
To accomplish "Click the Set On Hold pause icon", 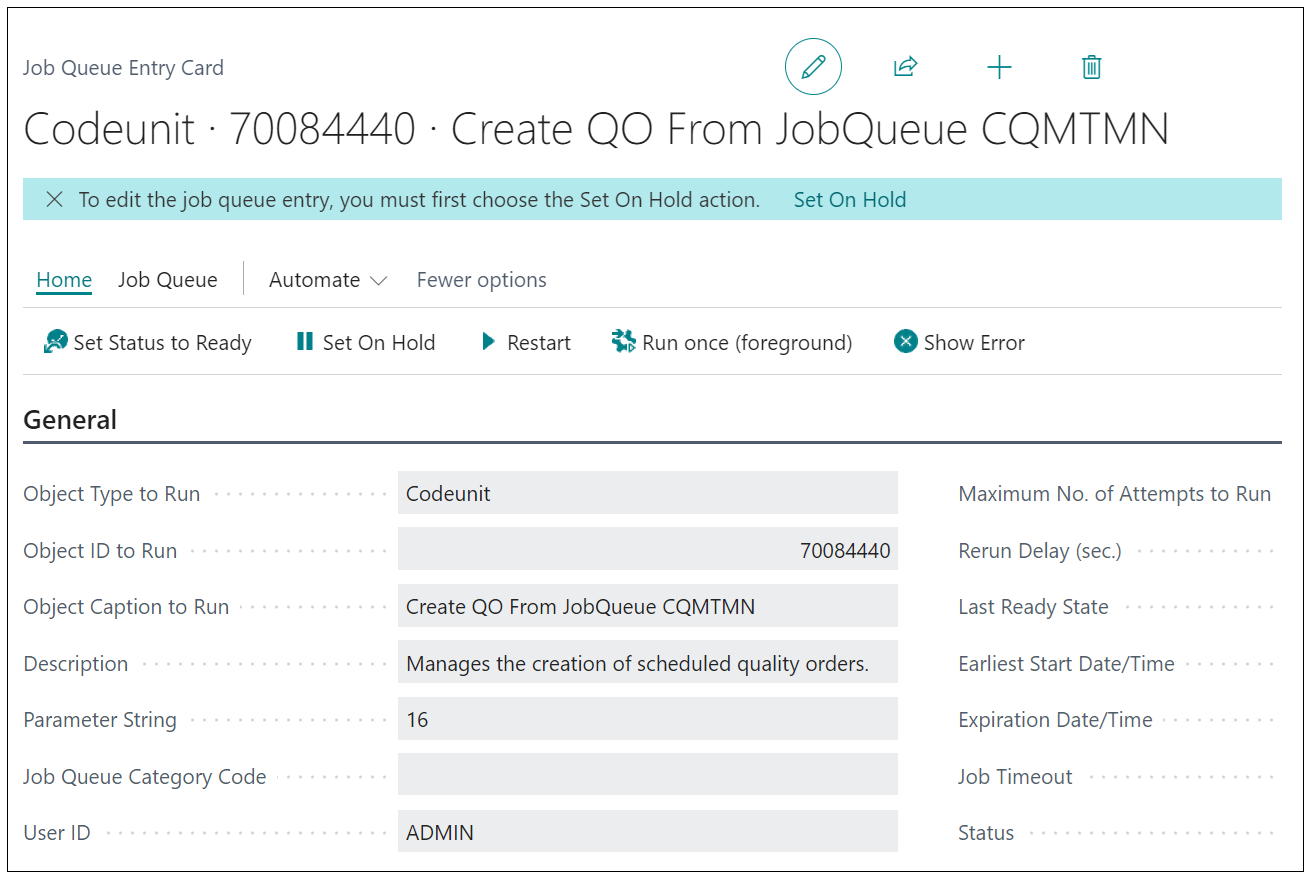I will 304,341.
